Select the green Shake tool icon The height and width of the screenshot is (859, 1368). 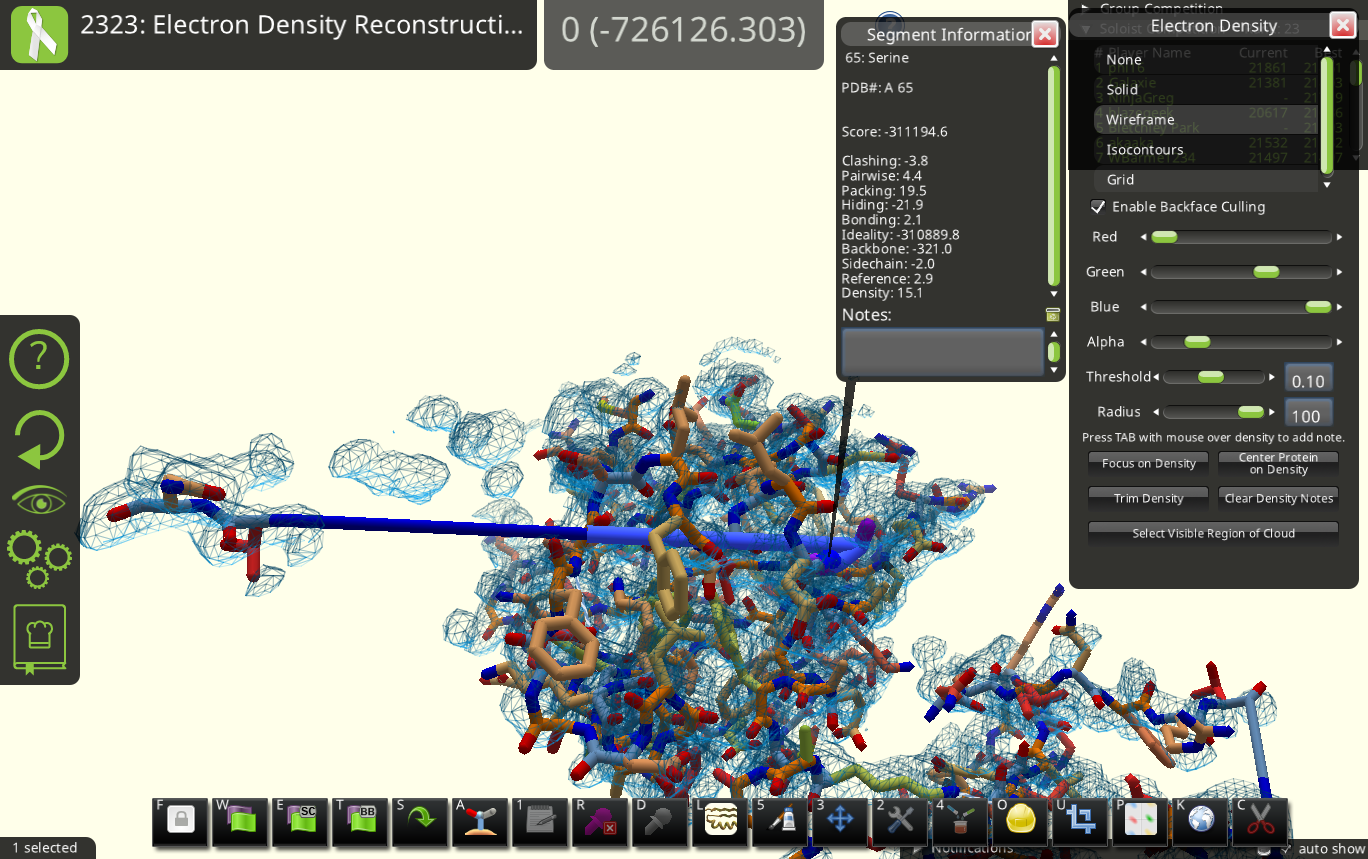[x=421, y=821]
